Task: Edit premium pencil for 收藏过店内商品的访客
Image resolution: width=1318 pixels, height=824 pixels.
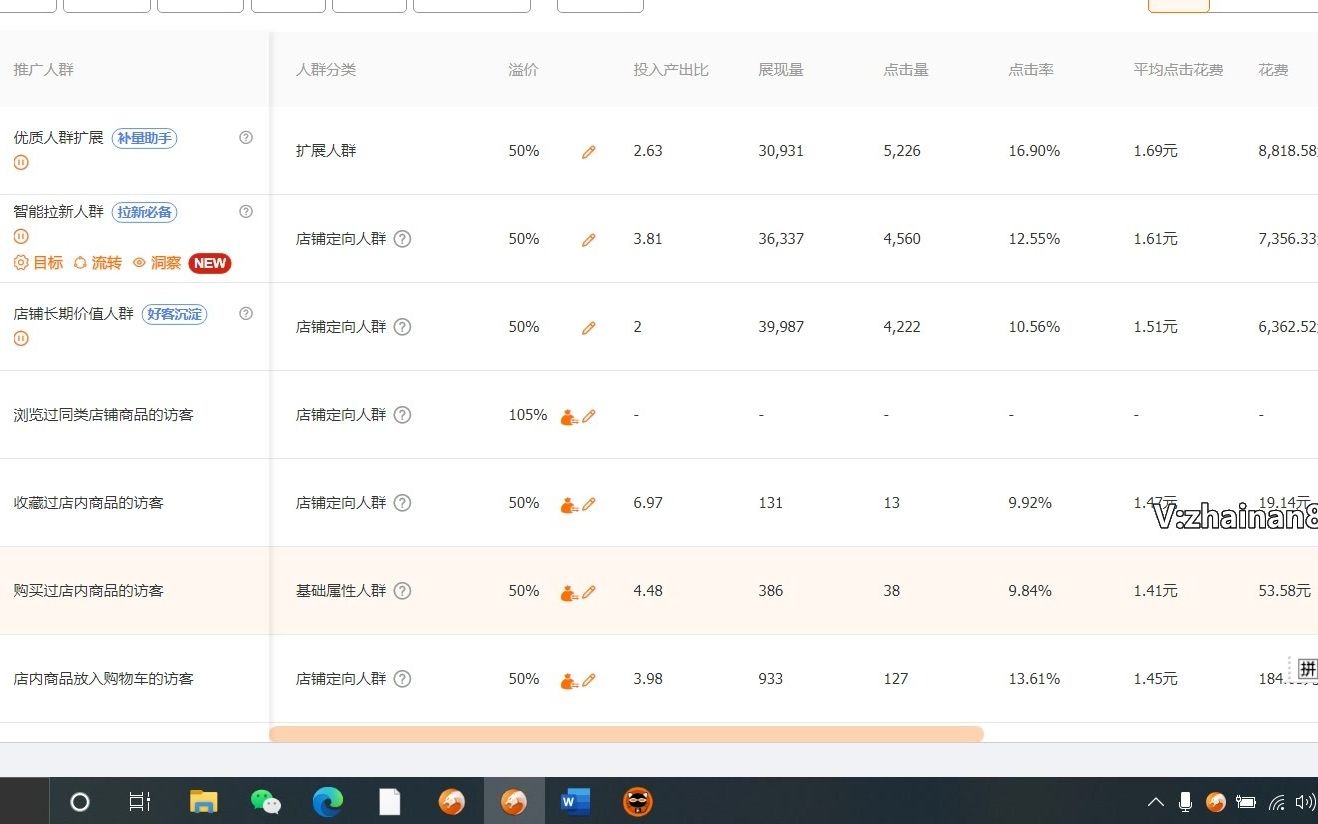Action: click(x=589, y=504)
